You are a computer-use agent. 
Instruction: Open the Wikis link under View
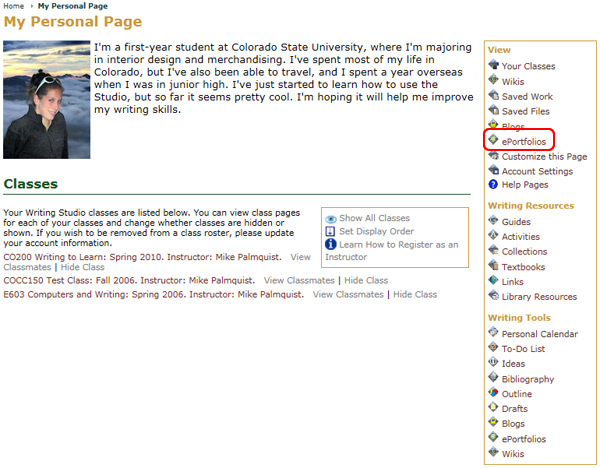click(513, 82)
